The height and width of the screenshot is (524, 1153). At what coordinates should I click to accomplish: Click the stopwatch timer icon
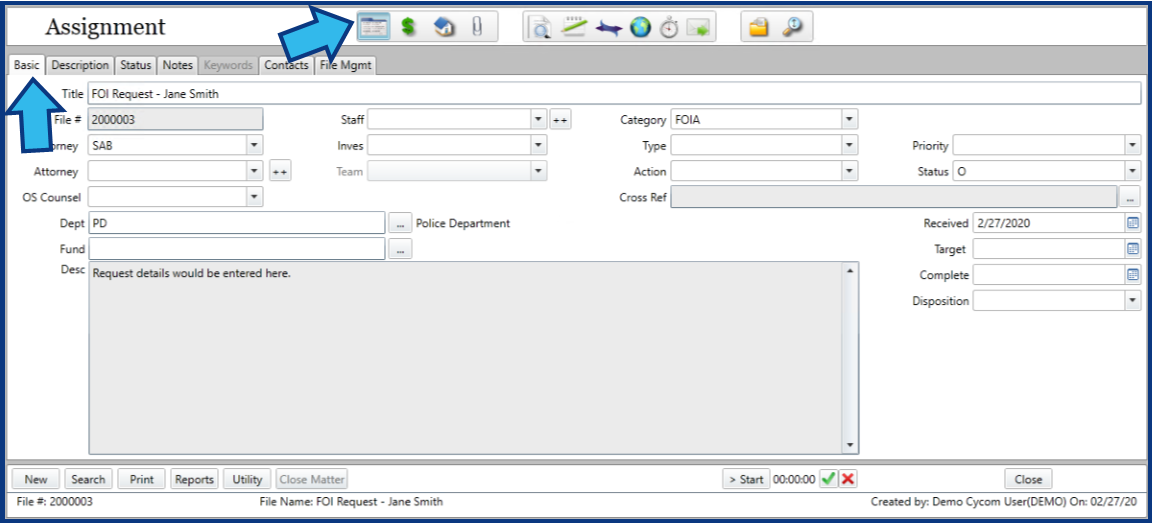[x=668, y=28]
